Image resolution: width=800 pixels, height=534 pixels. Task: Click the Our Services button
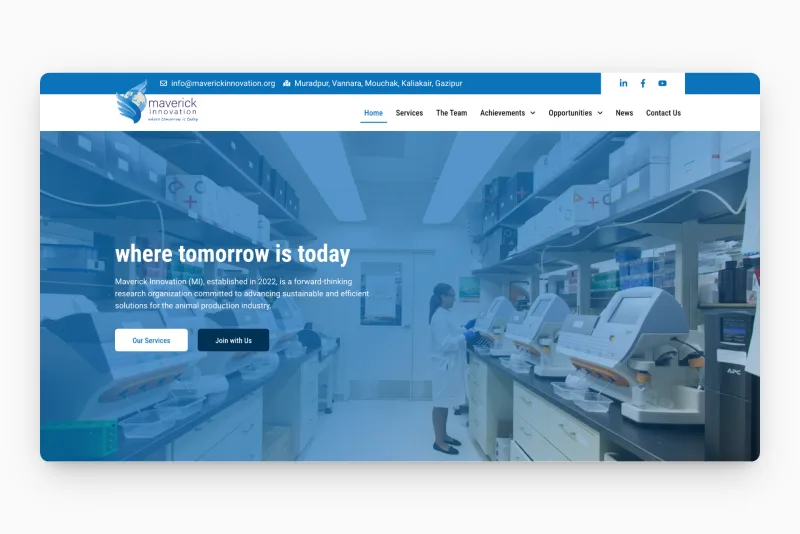(x=151, y=340)
